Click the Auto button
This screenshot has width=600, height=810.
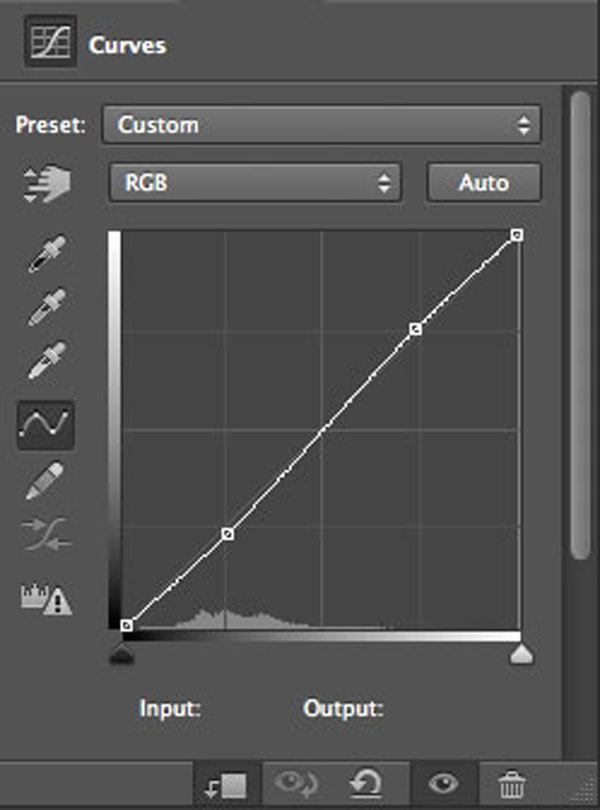pos(484,182)
